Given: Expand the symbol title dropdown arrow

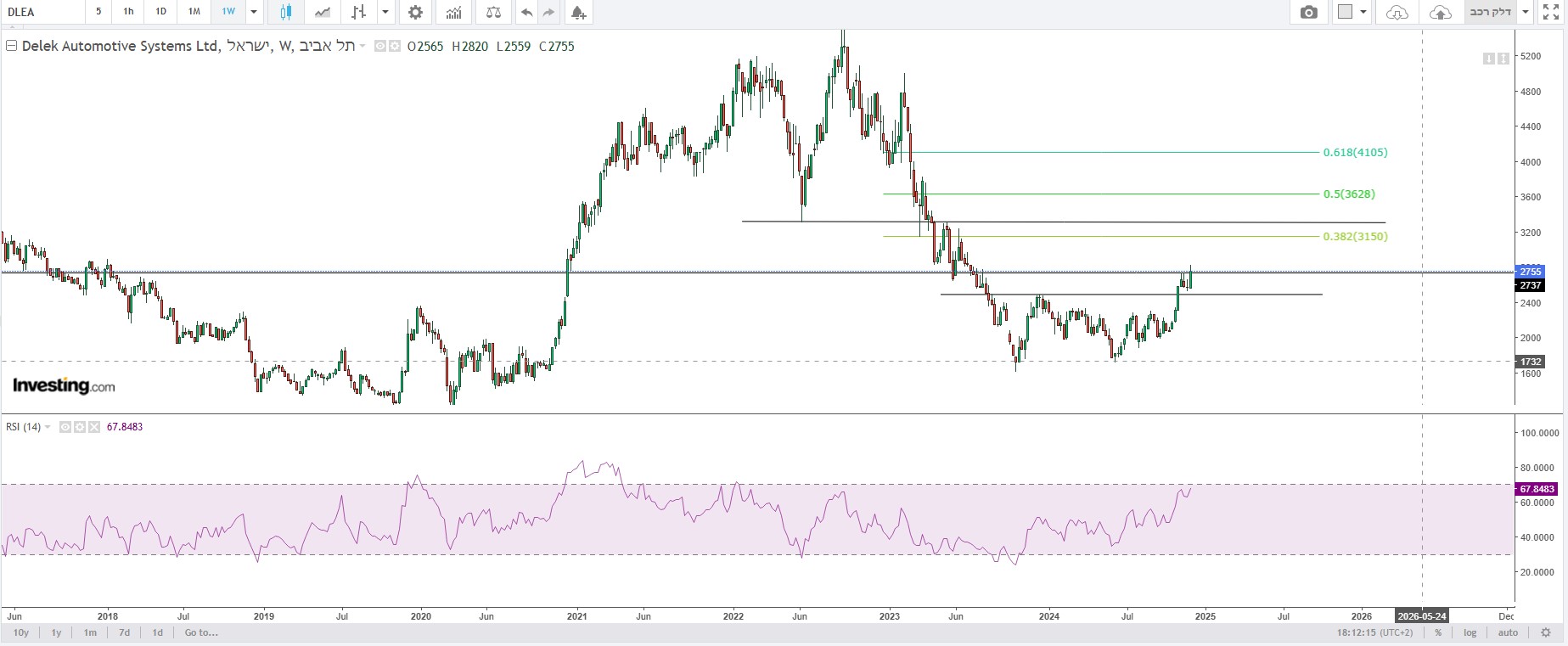Looking at the screenshot, I should click(362, 46).
